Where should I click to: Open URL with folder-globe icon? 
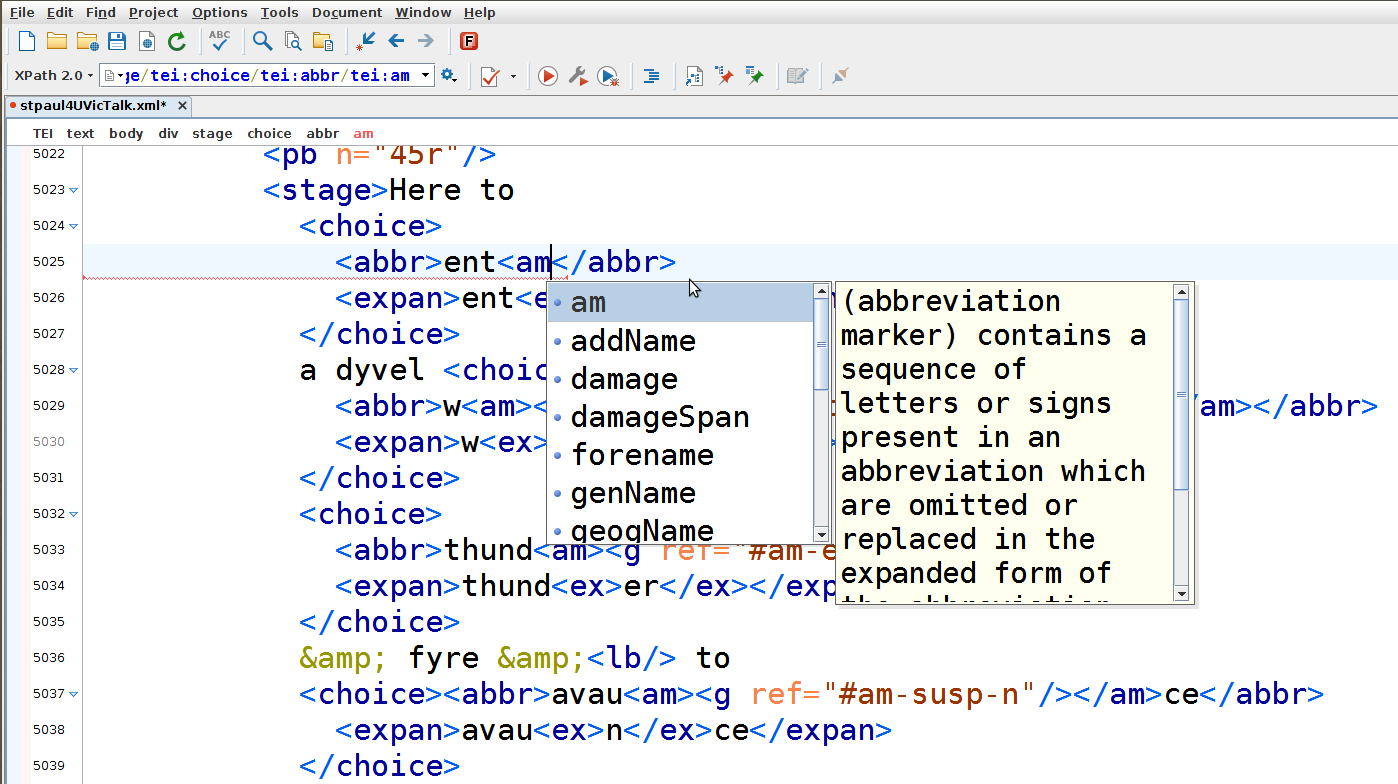click(87, 41)
